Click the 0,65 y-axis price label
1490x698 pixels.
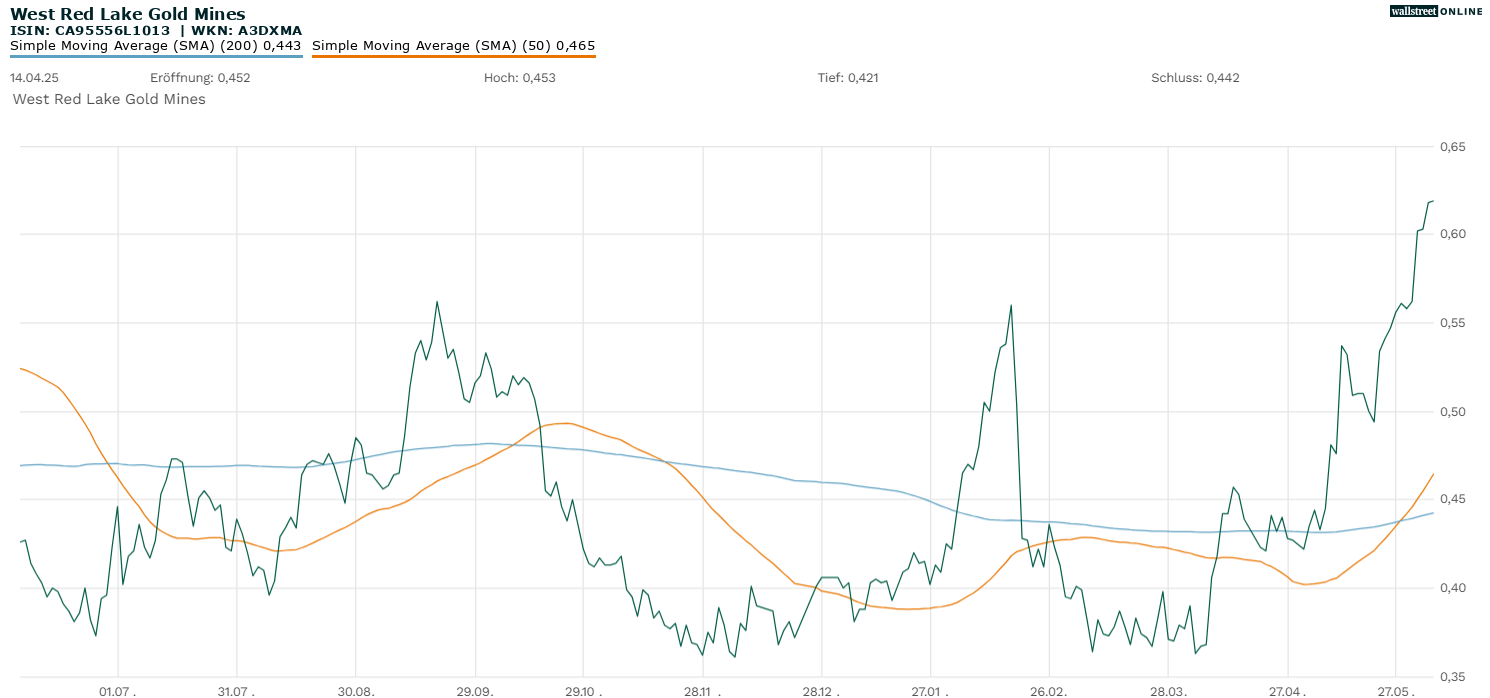click(1452, 147)
